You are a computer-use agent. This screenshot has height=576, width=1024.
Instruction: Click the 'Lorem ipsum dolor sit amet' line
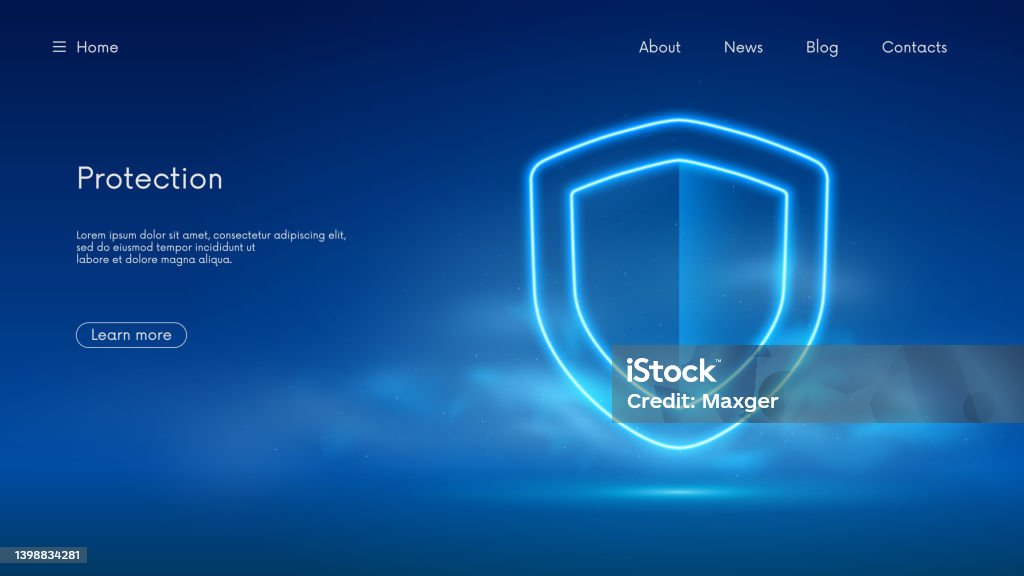pyautogui.click(x=211, y=235)
